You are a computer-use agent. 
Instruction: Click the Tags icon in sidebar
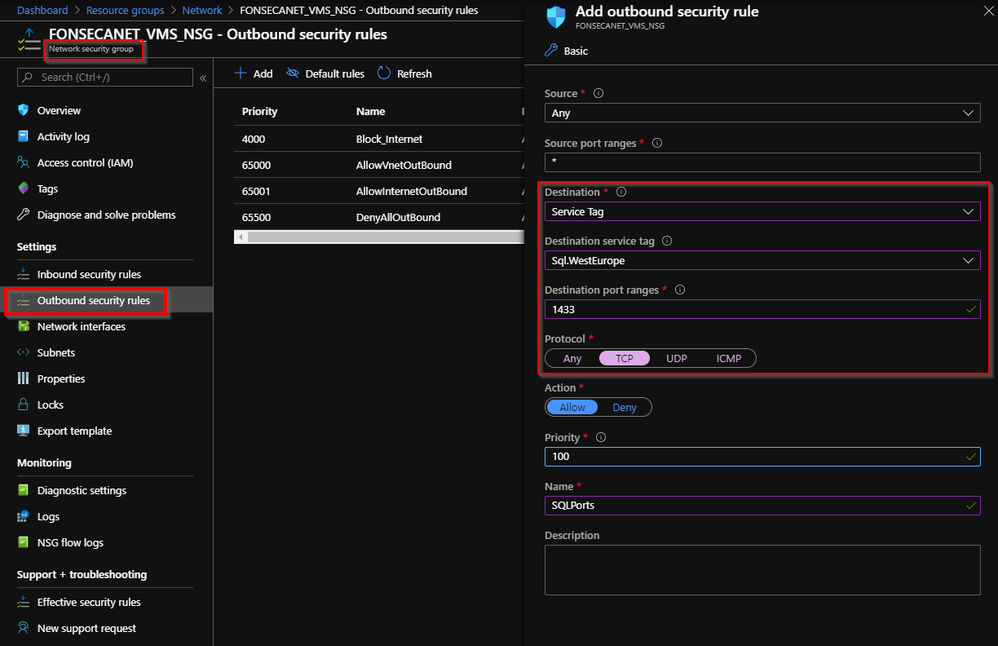(24, 189)
